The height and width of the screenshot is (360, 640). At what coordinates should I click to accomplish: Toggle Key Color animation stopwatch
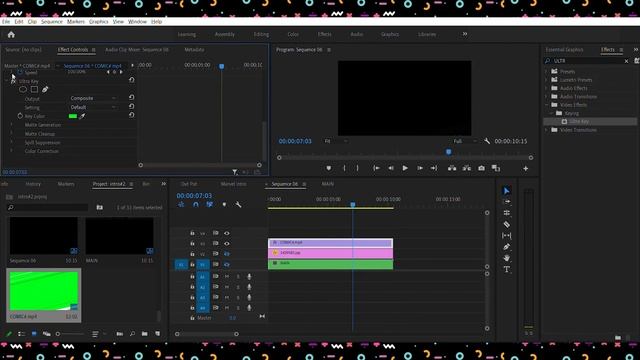click(20, 116)
